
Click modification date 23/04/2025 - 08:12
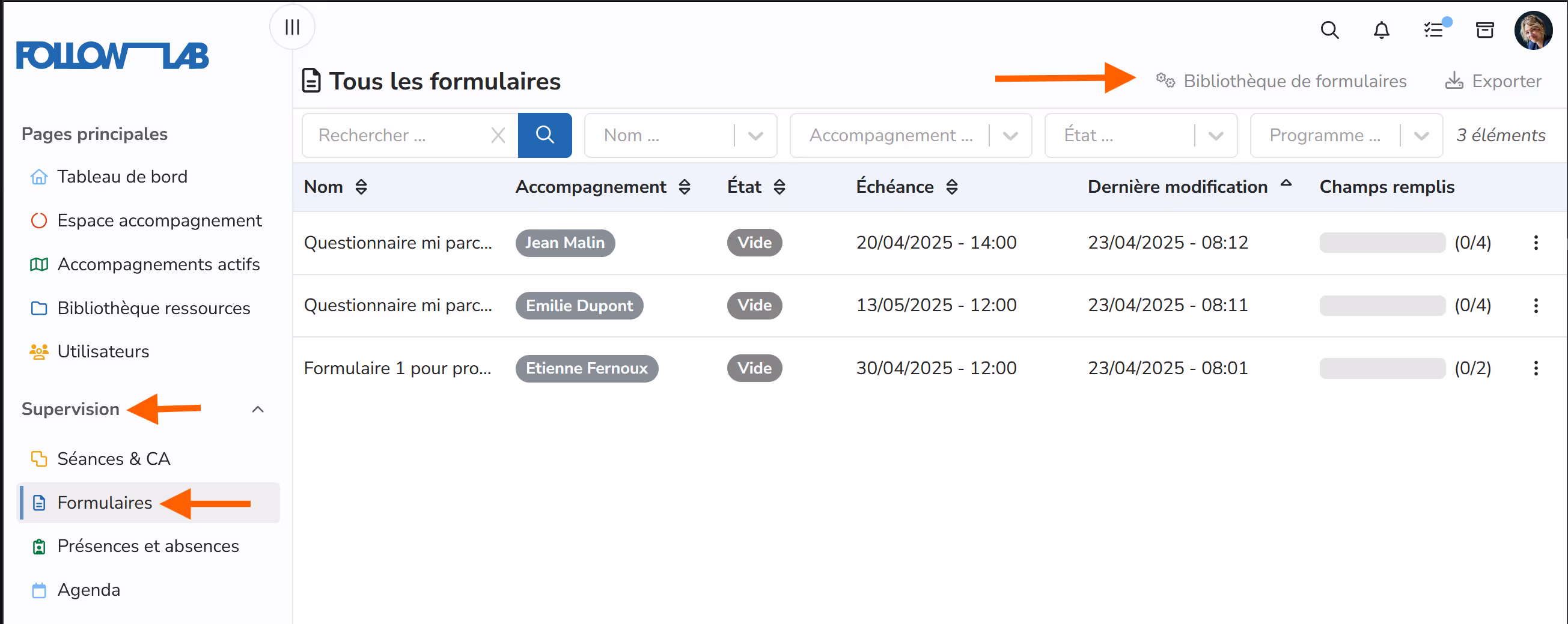pos(1168,243)
